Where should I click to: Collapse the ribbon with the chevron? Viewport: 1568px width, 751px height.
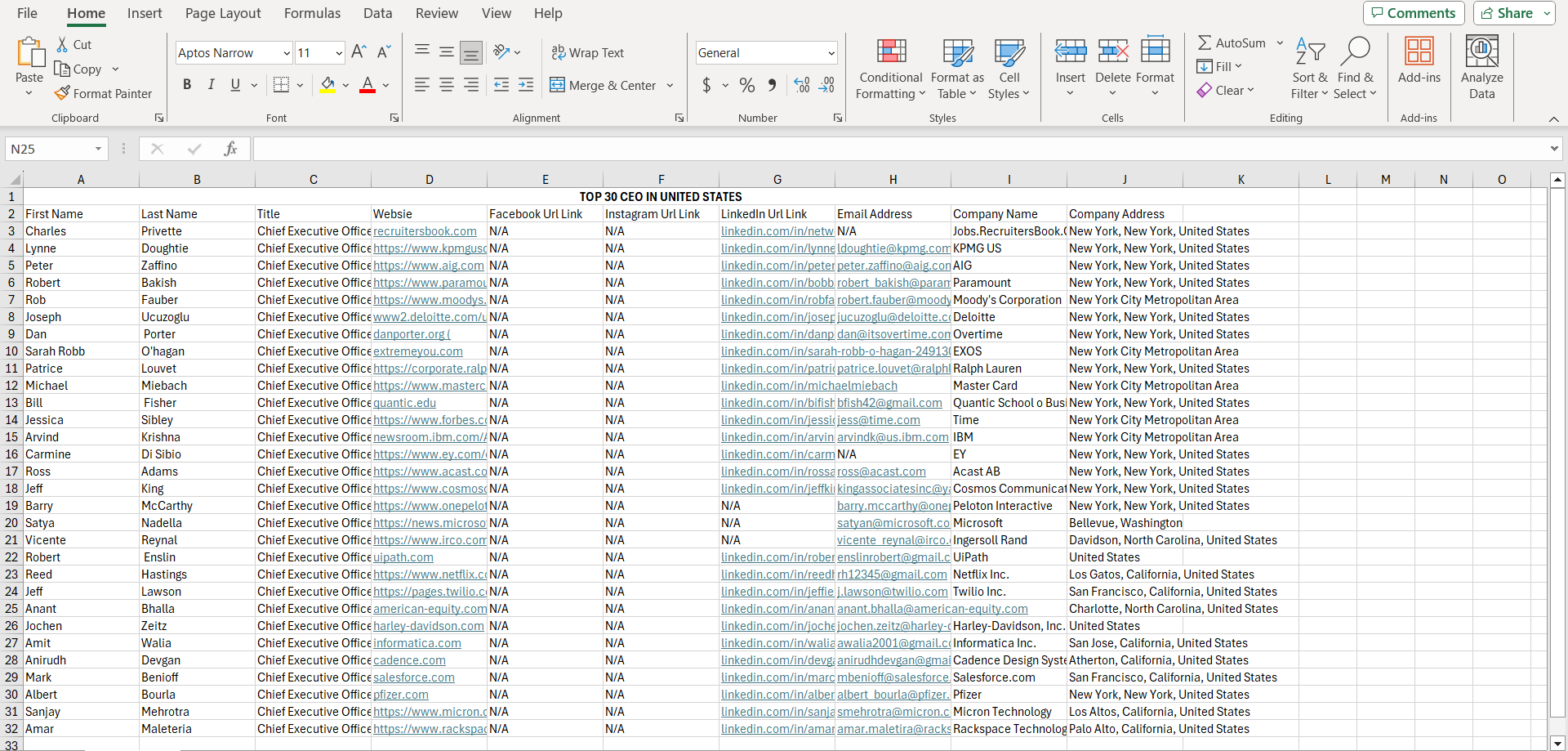pyautogui.click(x=1553, y=119)
